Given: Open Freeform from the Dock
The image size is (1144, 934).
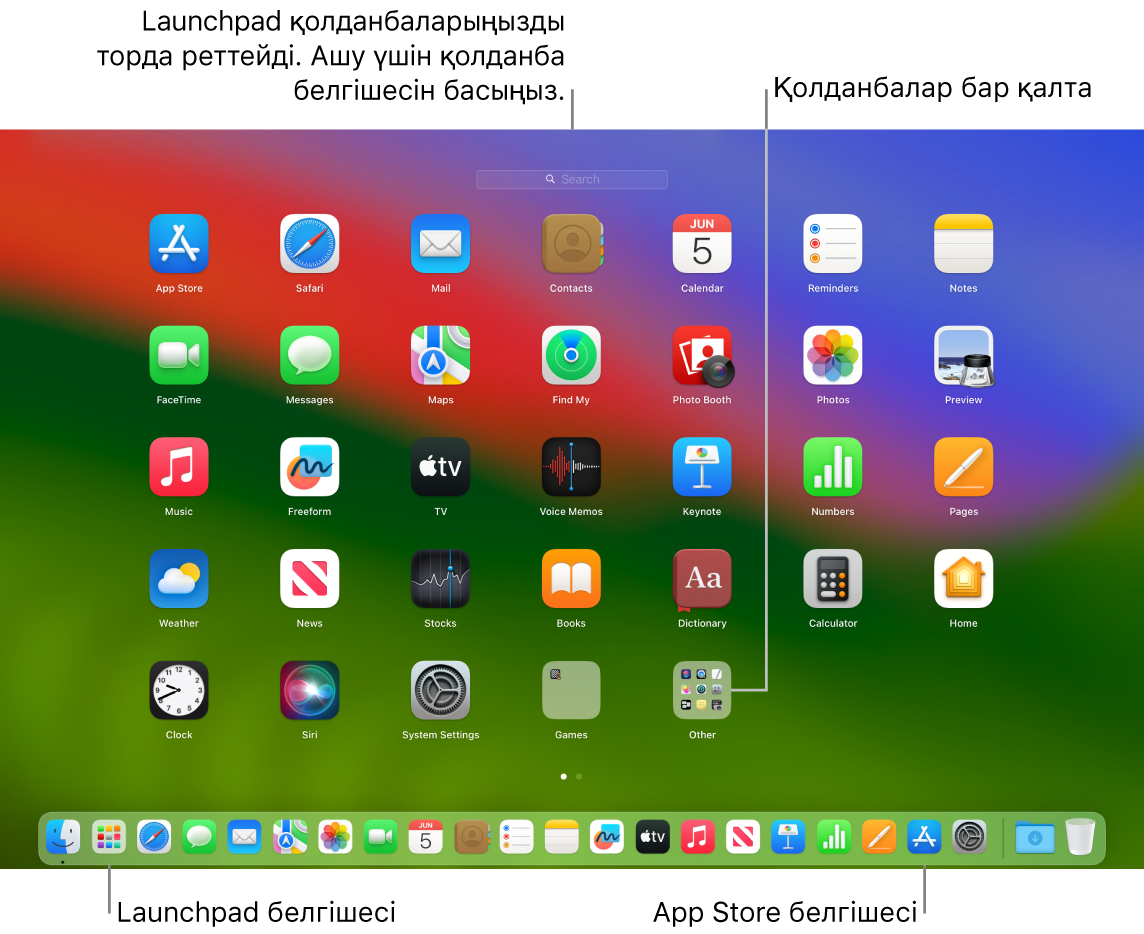Looking at the screenshot, I should [607, 837].
